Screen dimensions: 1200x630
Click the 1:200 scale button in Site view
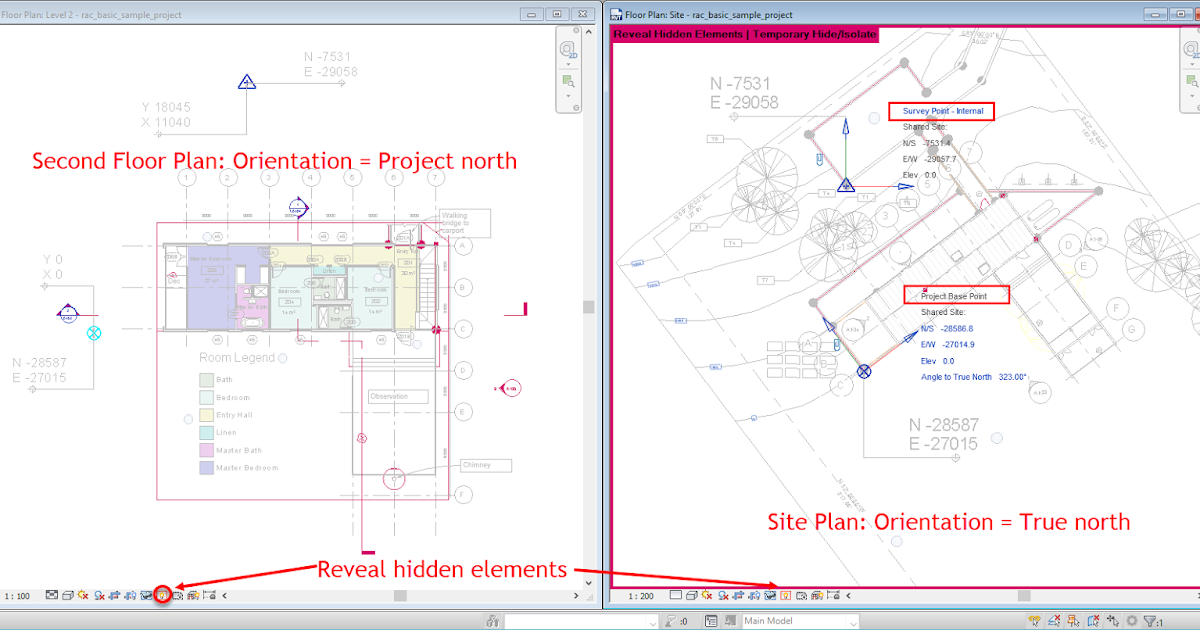[x=640, y=594]
